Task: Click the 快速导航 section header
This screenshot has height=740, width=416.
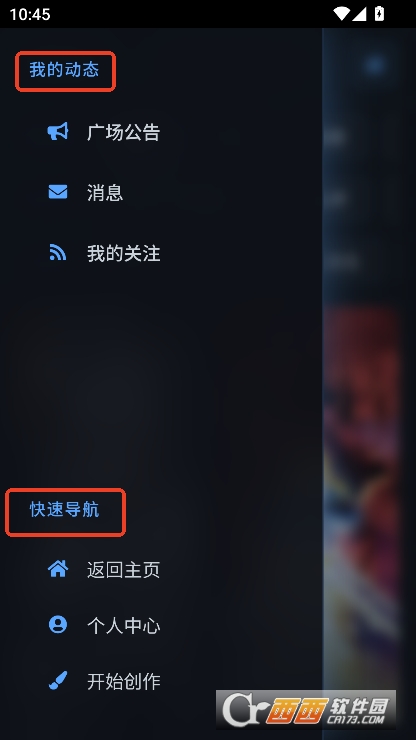Action: 65,510
